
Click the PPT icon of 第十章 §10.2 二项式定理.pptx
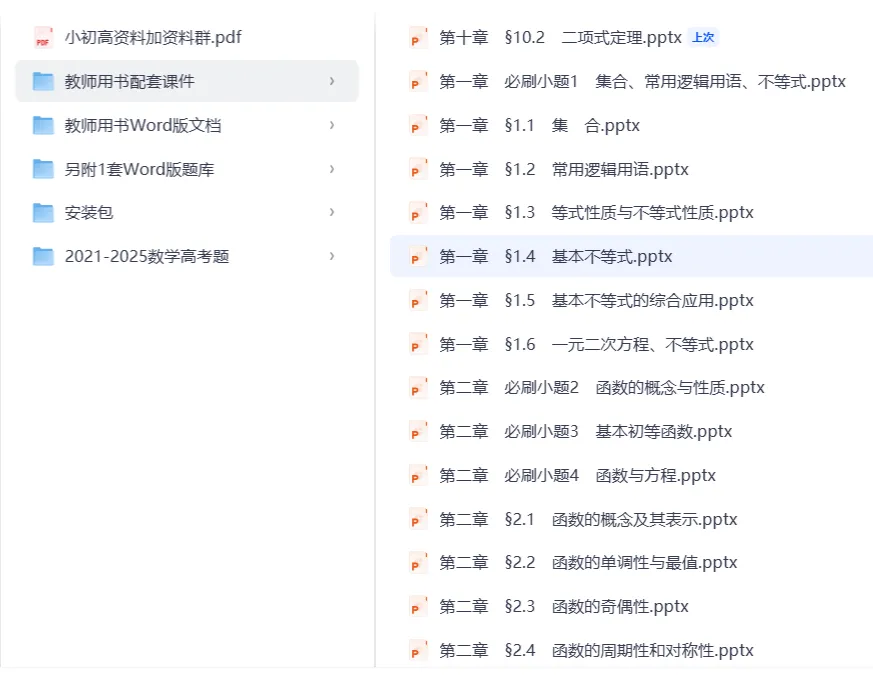coord(418,37)
